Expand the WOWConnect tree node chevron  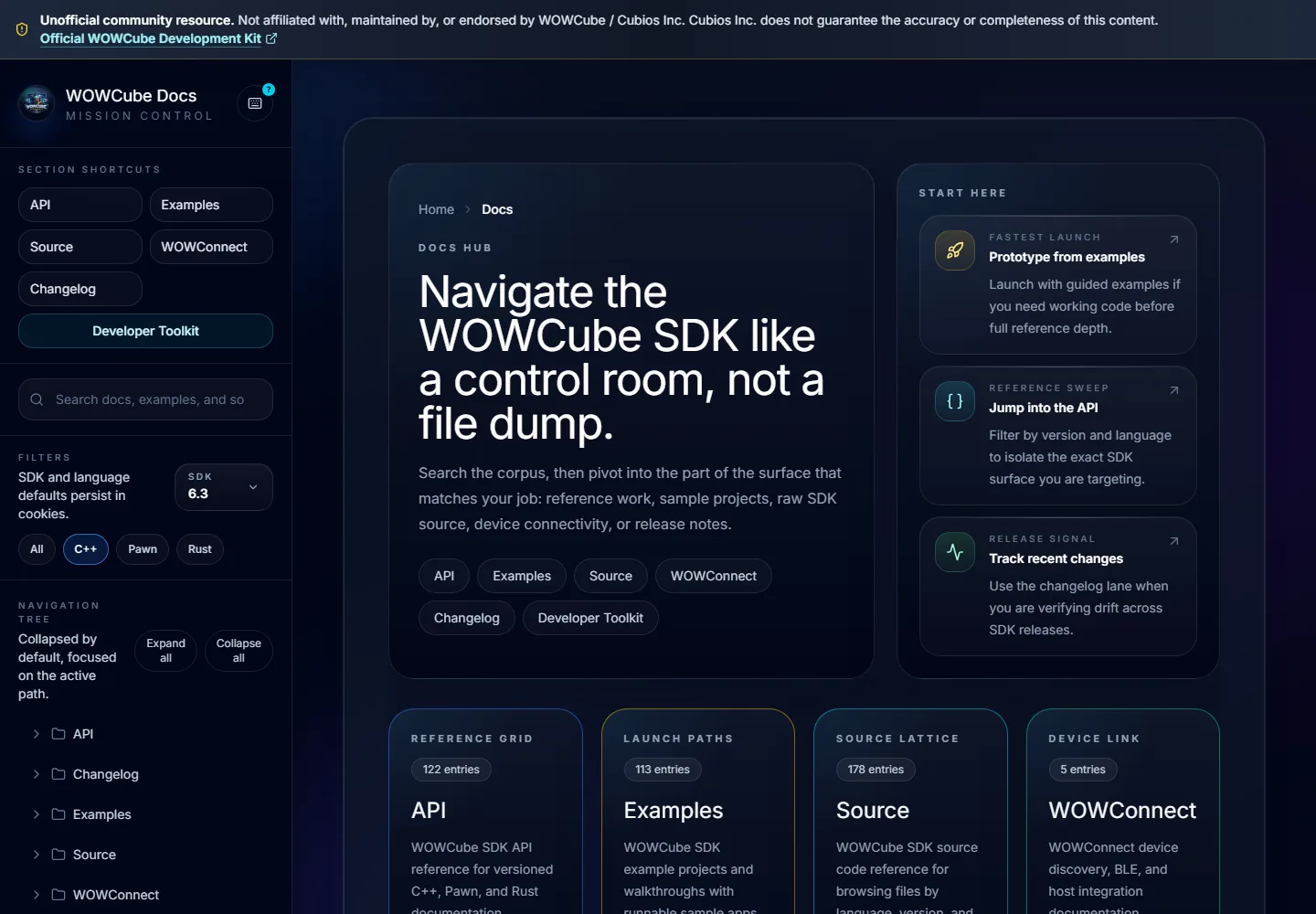point(37,895)
